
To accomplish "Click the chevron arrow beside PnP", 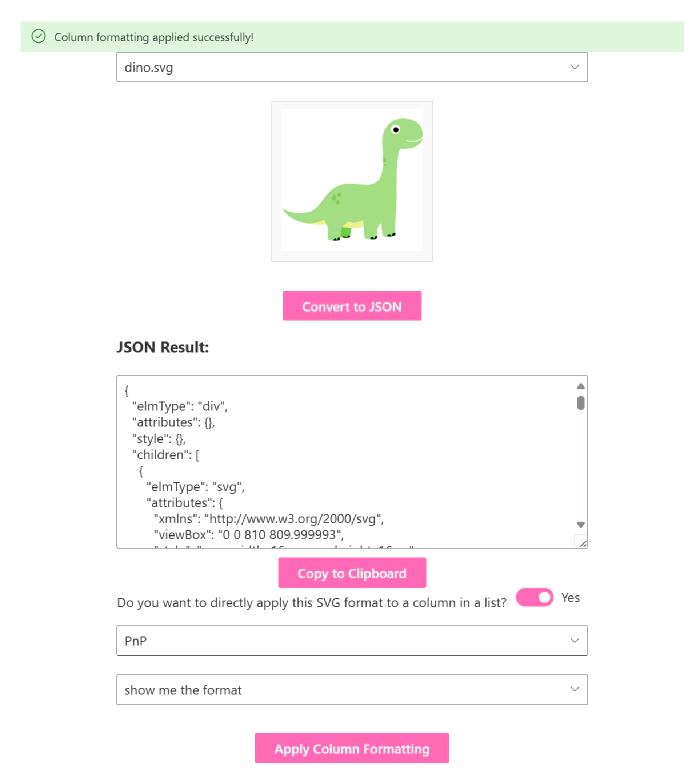I will click(574, 640).
